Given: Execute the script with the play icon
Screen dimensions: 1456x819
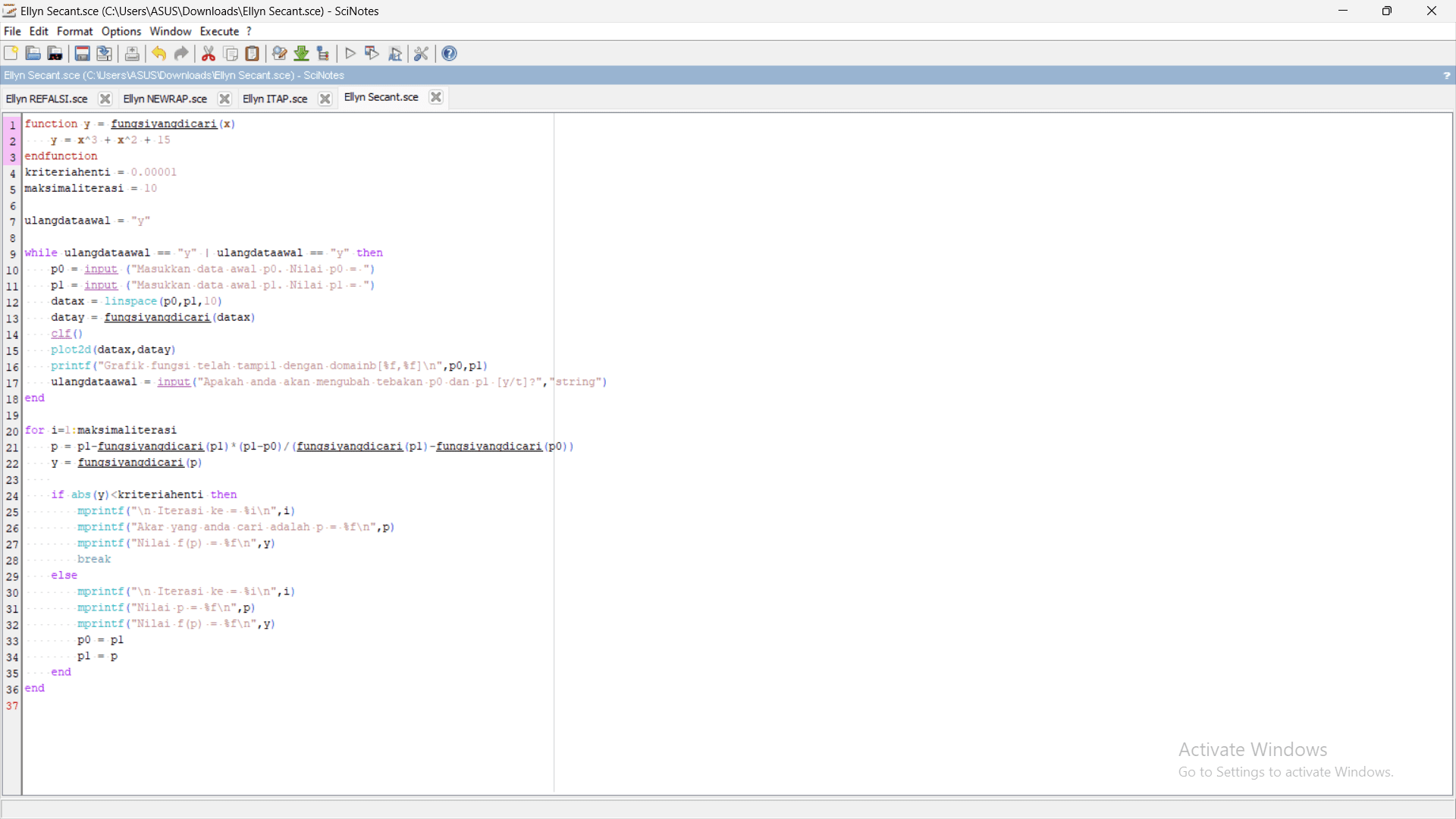Looking at the screenshot, I should (x=350, y=53).
